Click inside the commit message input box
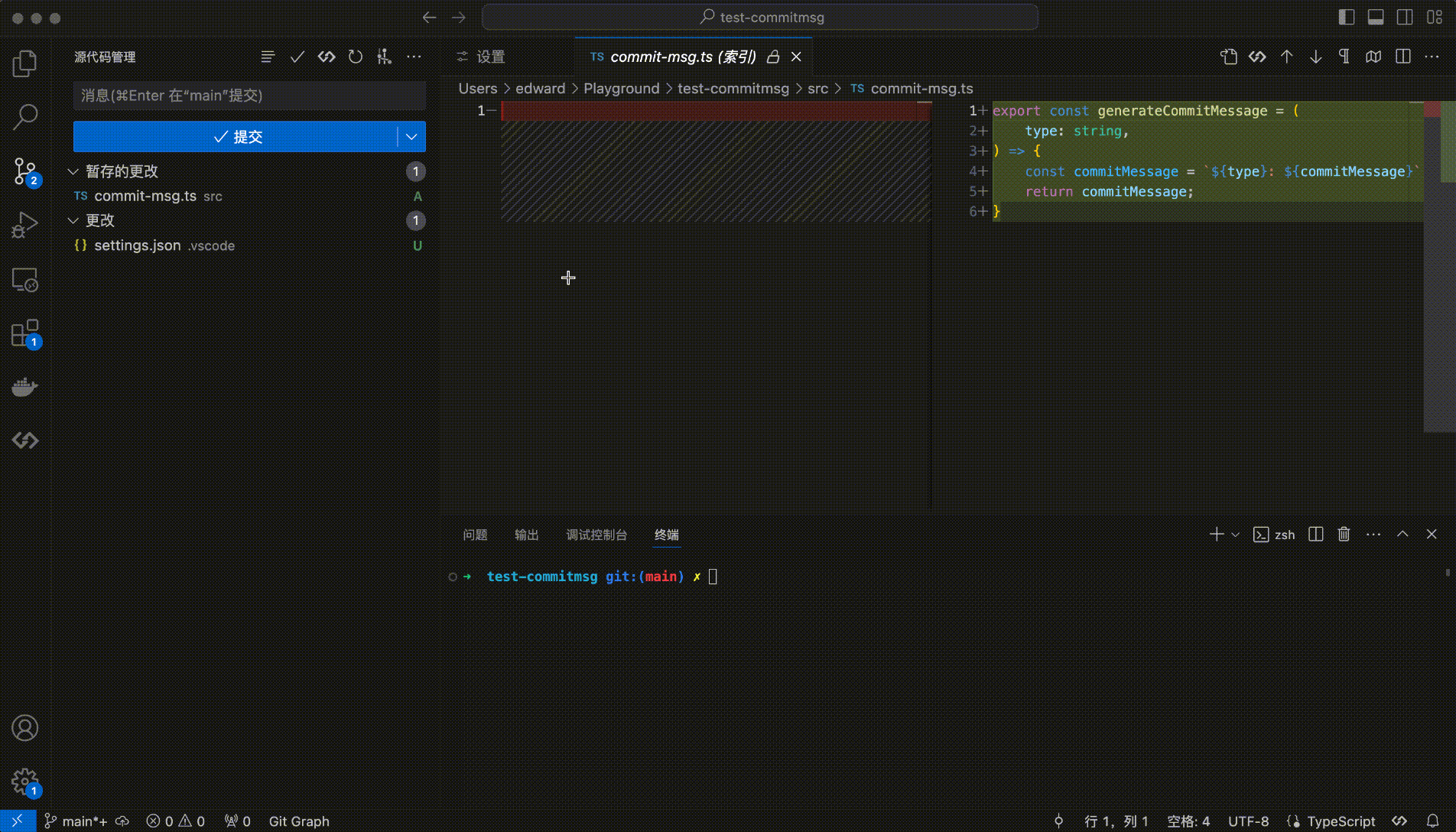The height and width of the screenshot is (832, 1456). 249,96
